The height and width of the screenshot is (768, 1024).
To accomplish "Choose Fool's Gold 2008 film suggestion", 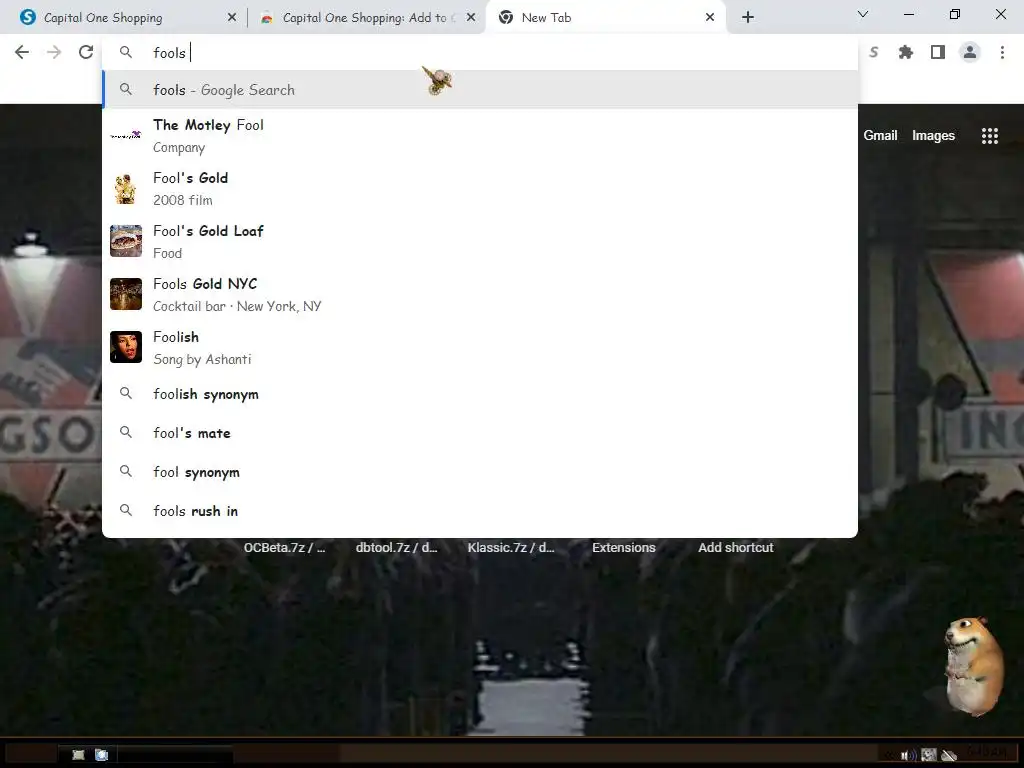I will [x=480, y=188].
